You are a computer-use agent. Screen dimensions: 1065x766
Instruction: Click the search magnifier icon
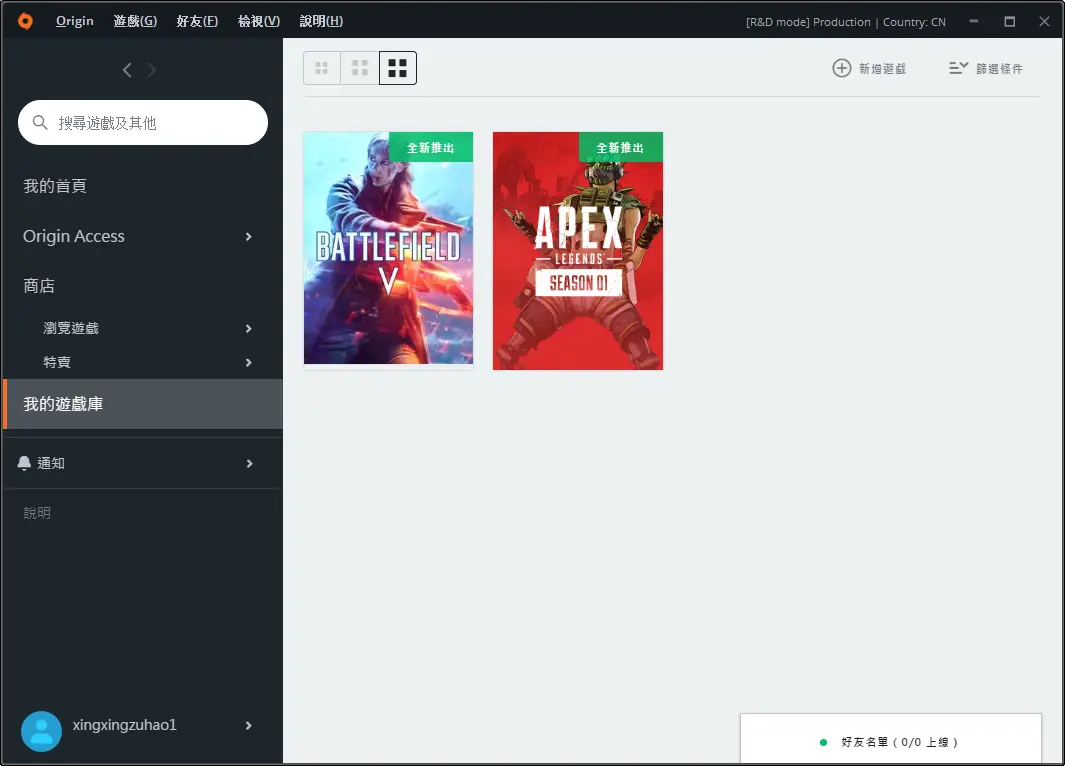coord(40,122)
